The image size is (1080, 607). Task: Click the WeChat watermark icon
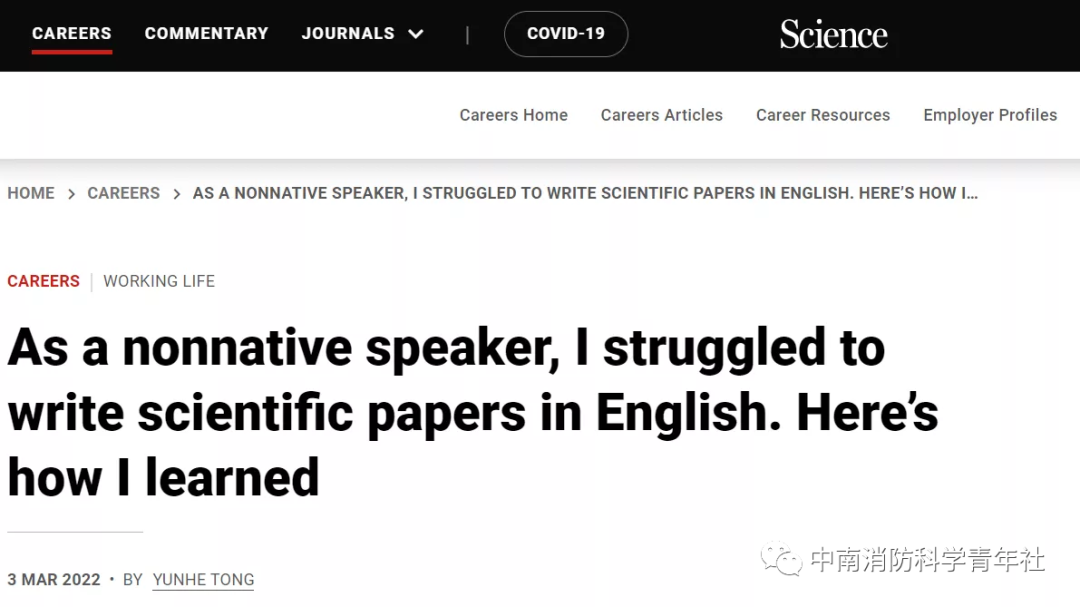point(781,560)
